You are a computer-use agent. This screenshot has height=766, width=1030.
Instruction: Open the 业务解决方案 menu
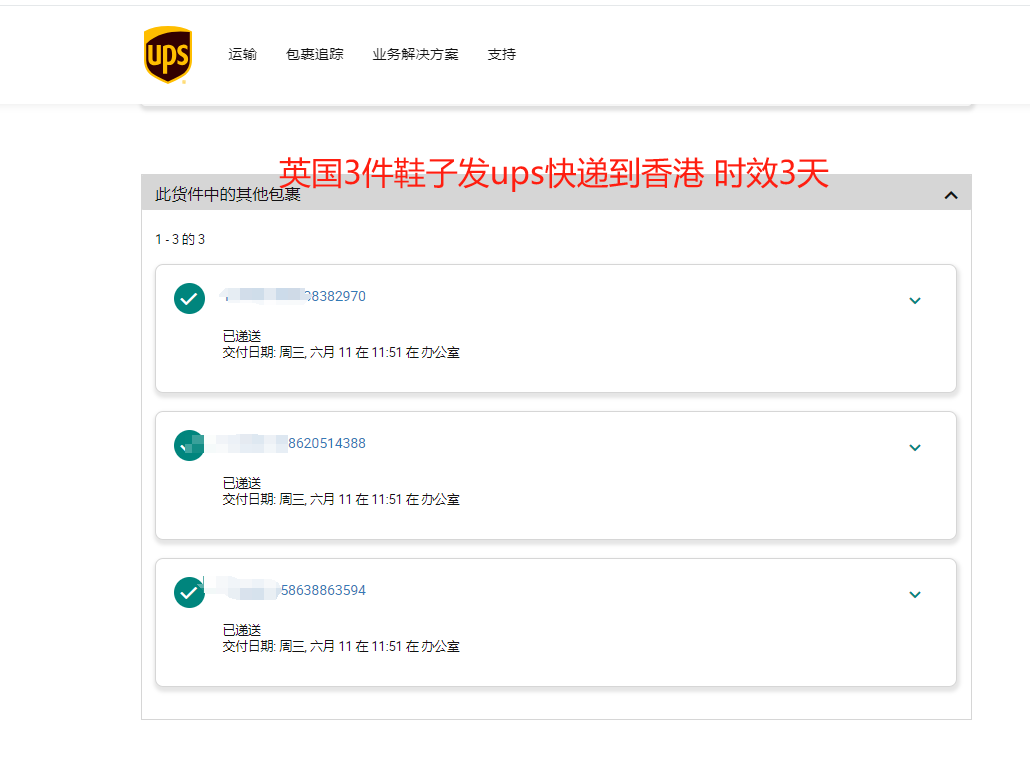415,55
